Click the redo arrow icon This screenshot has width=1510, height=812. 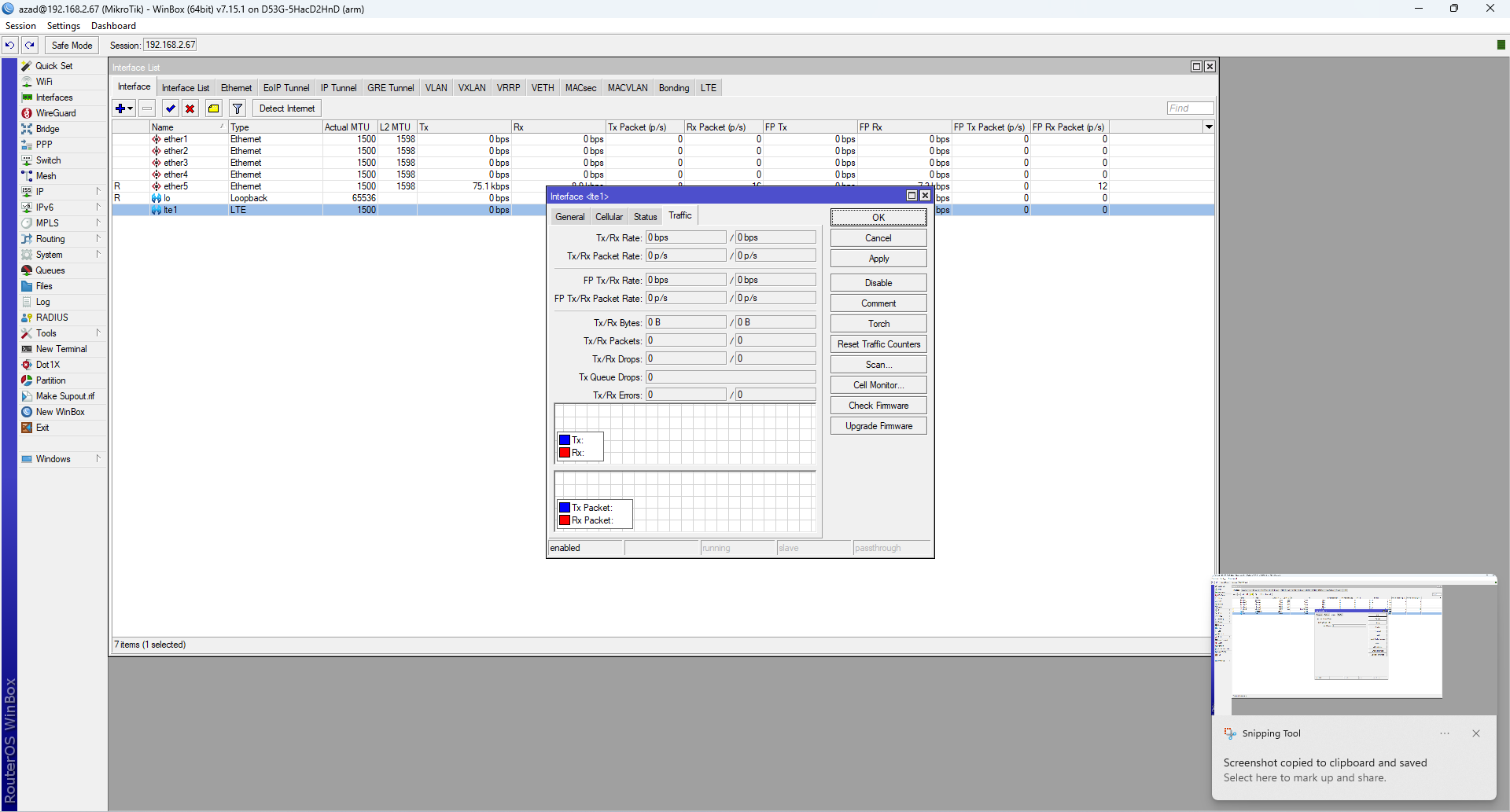(29, 45)
